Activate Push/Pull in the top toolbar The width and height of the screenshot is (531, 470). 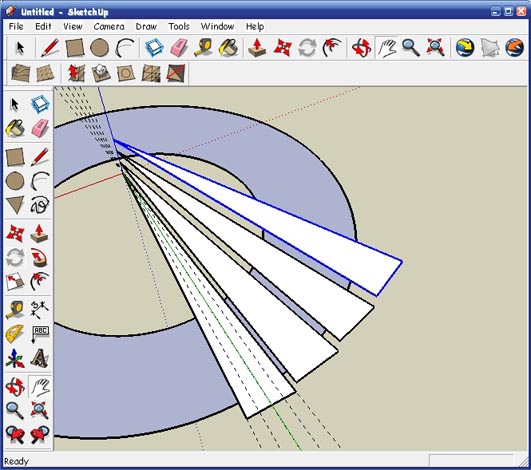click(x=257, y=48)
